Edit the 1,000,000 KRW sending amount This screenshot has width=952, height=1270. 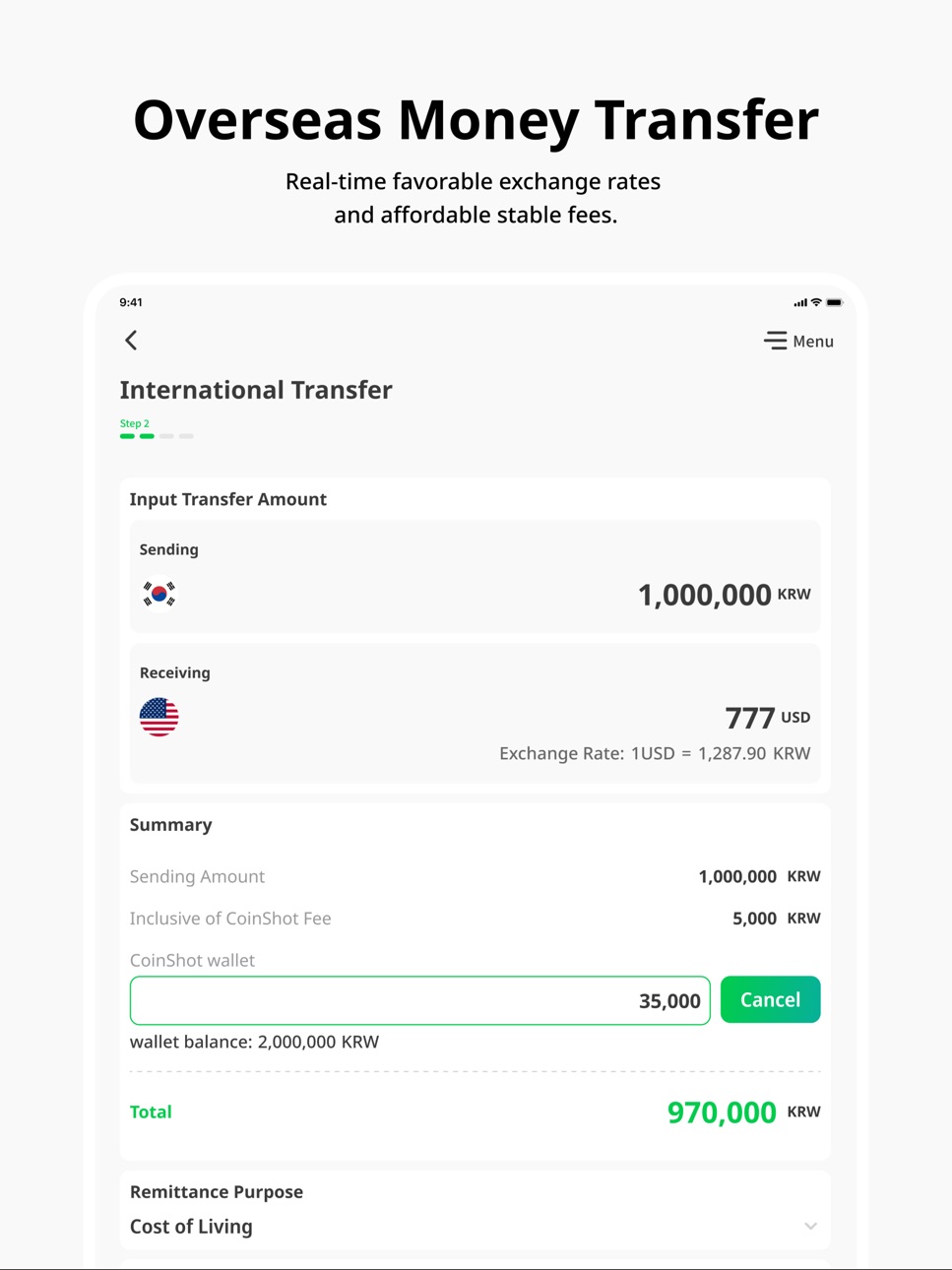click(724, 595)
